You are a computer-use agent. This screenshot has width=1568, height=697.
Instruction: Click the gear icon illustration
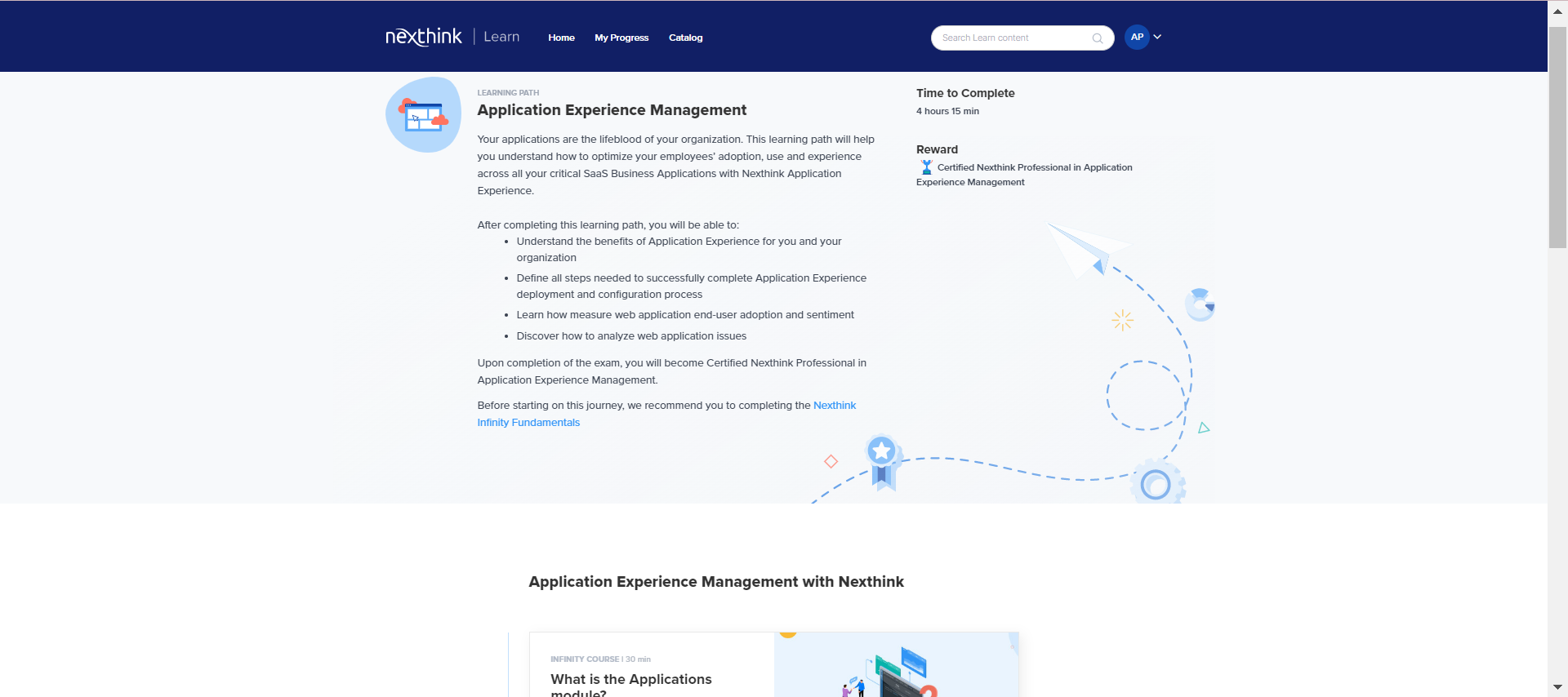click(x=1156, y=484)
